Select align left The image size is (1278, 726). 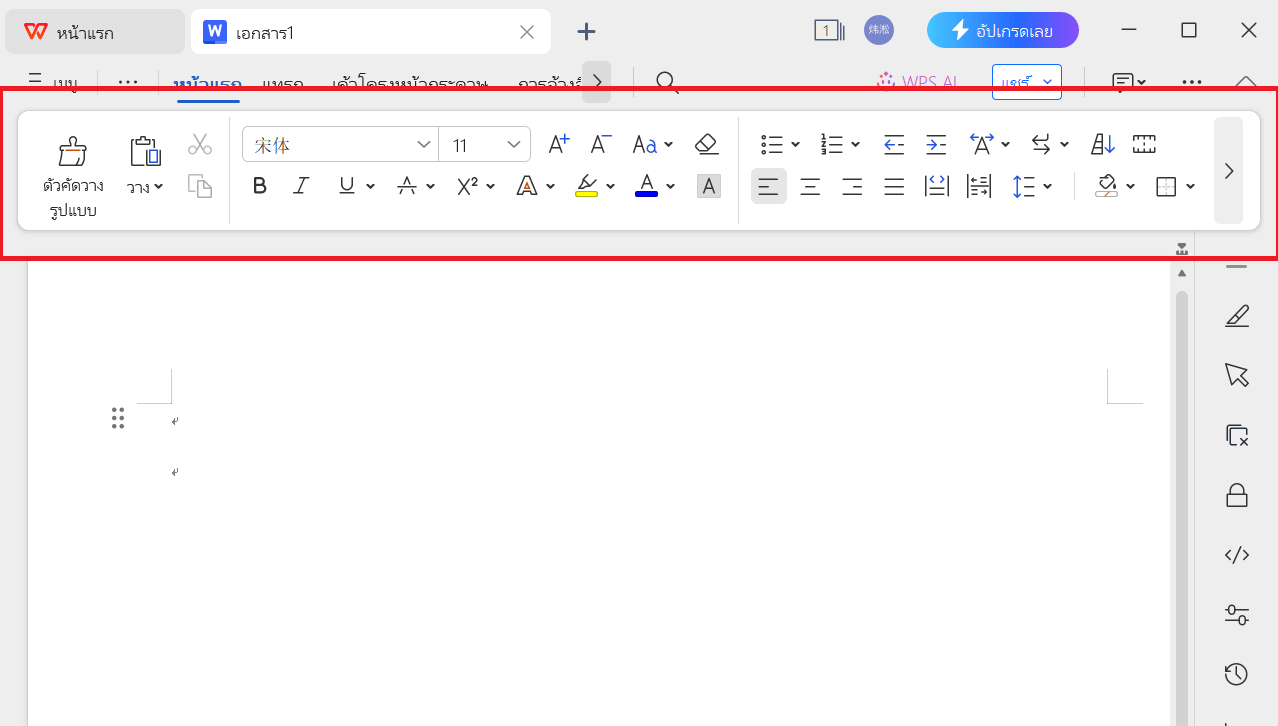pos(768,186)
